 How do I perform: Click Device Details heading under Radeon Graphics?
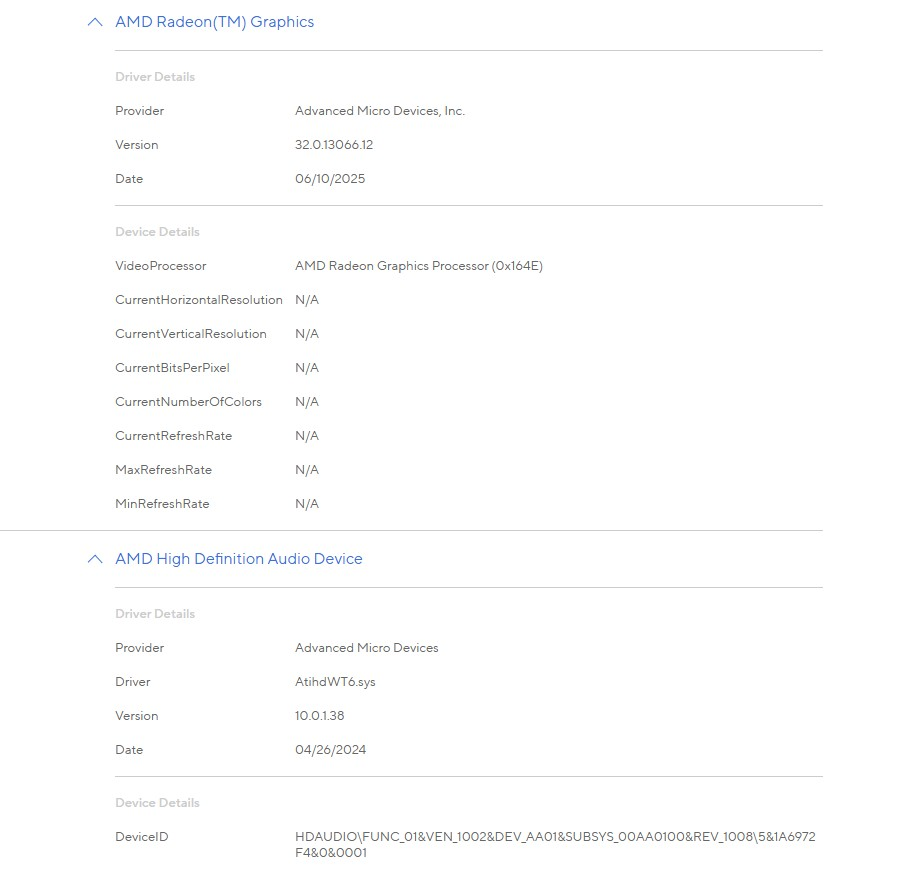click(157, 232)
